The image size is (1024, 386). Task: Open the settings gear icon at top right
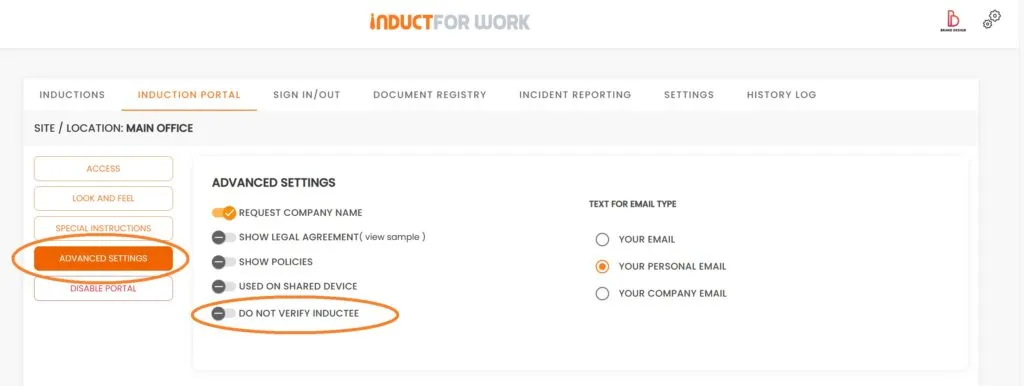point(992,20)
